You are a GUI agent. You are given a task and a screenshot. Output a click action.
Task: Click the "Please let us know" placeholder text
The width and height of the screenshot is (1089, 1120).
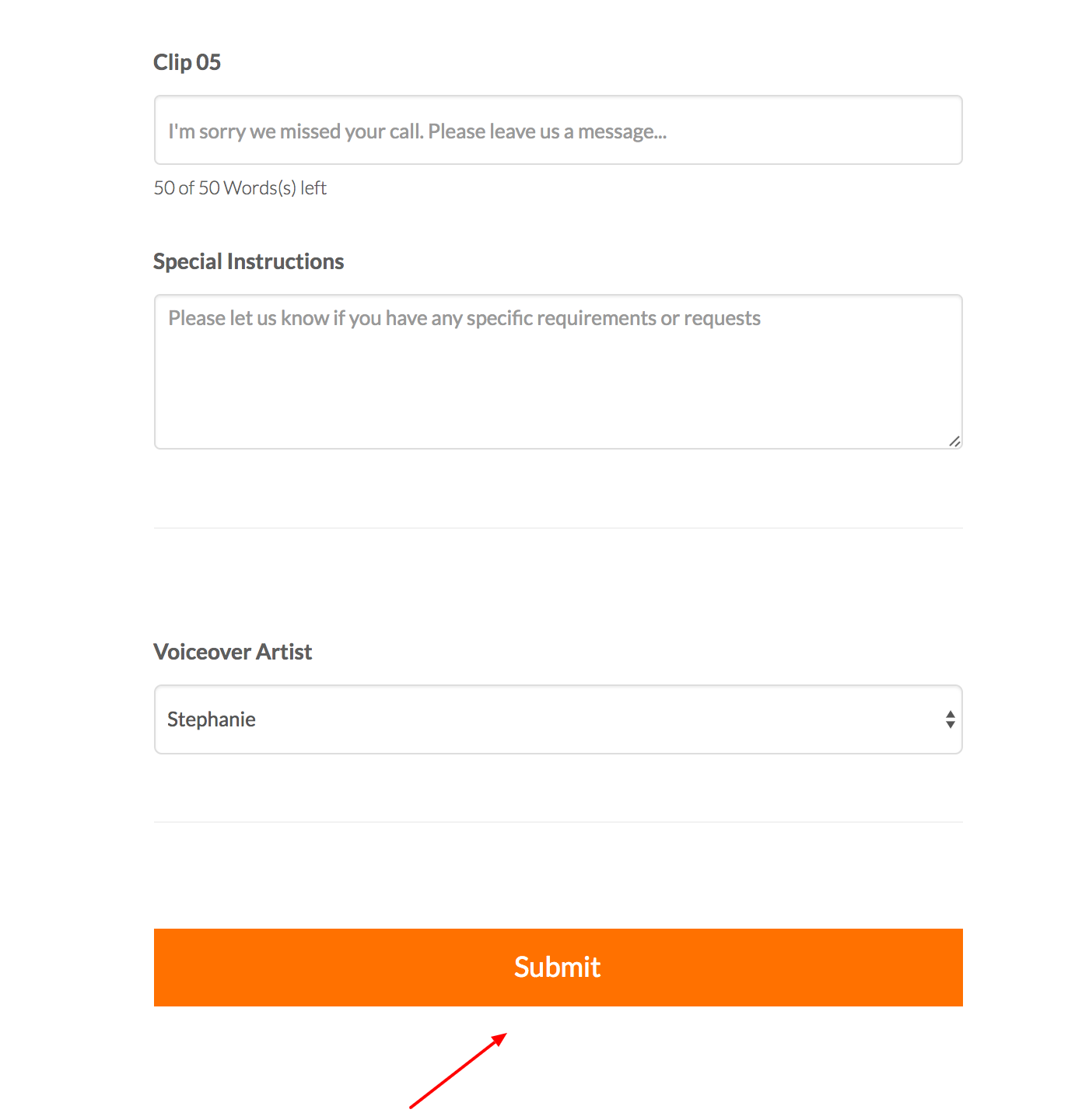[464, 318]
